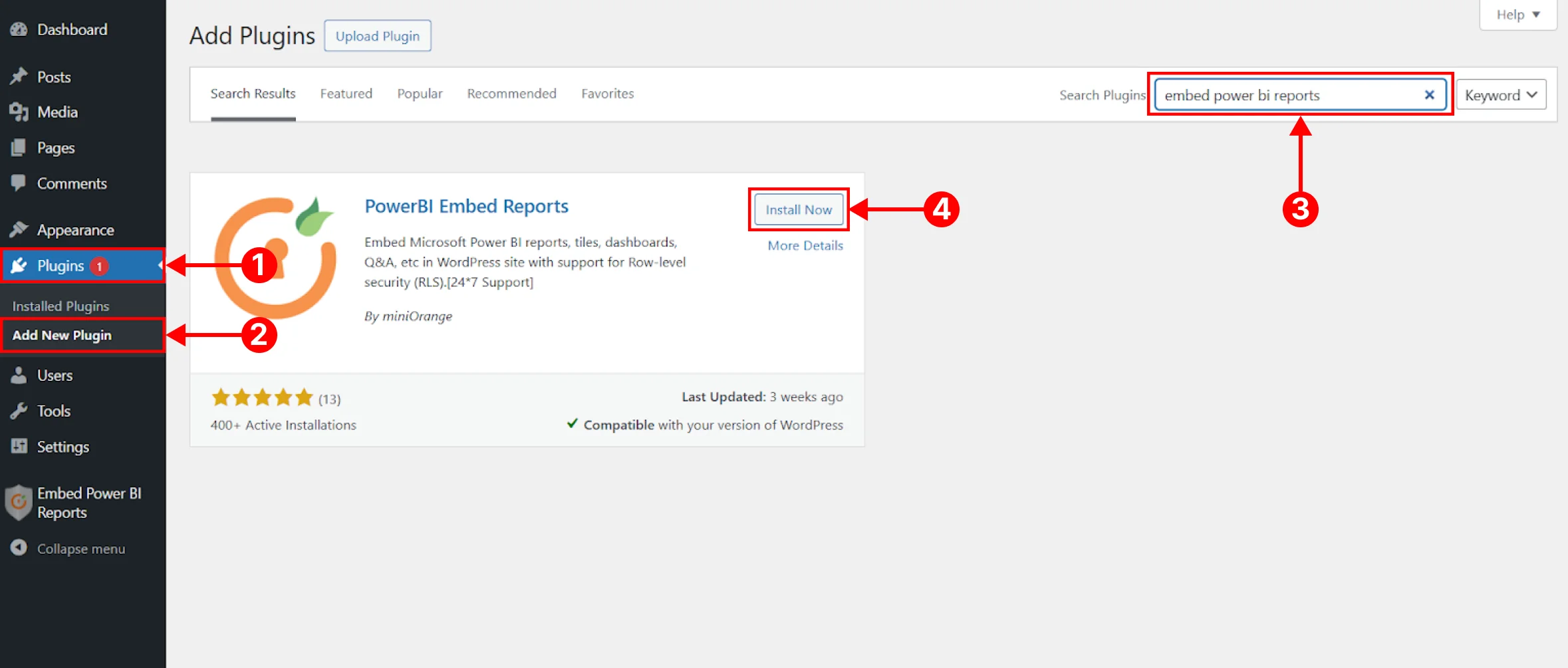Switch to the Popular tab
This screenshot has height=668, width=1568.
coord(420,94)
